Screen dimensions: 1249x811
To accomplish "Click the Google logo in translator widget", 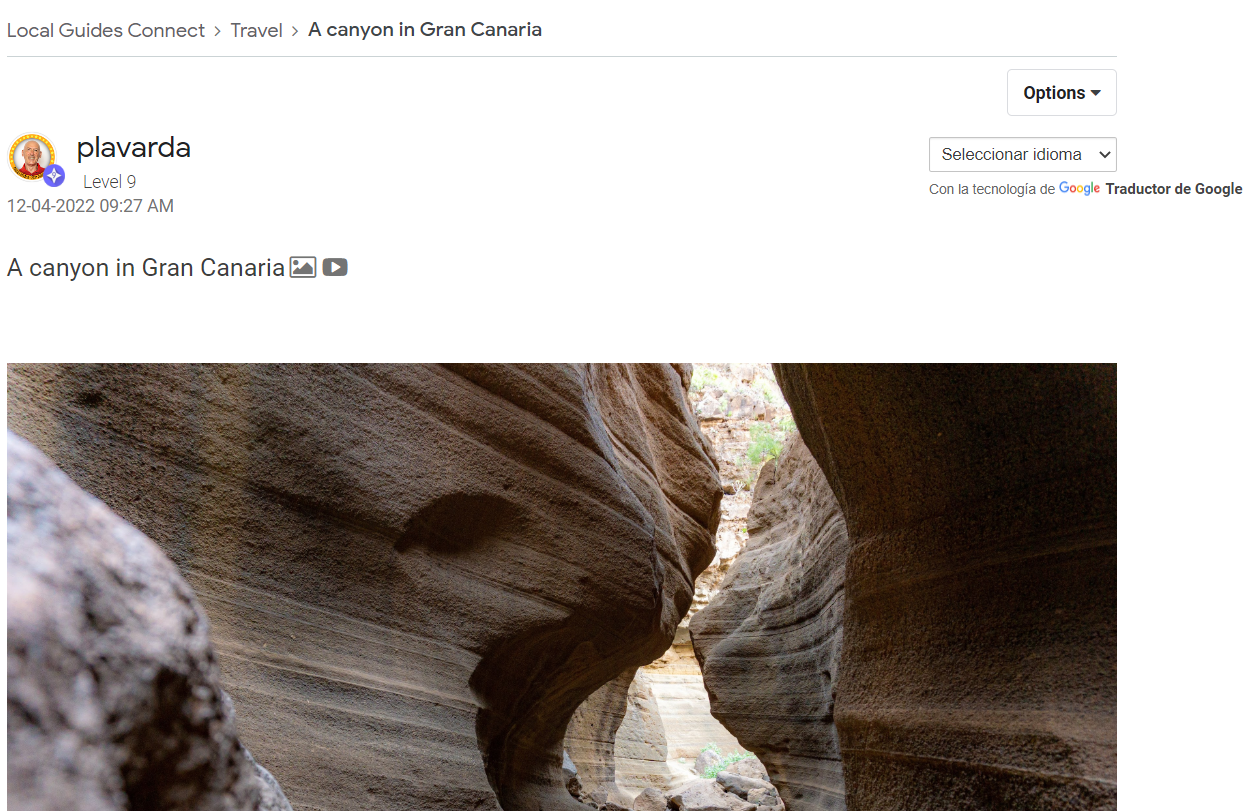I will click(1079, 189).
